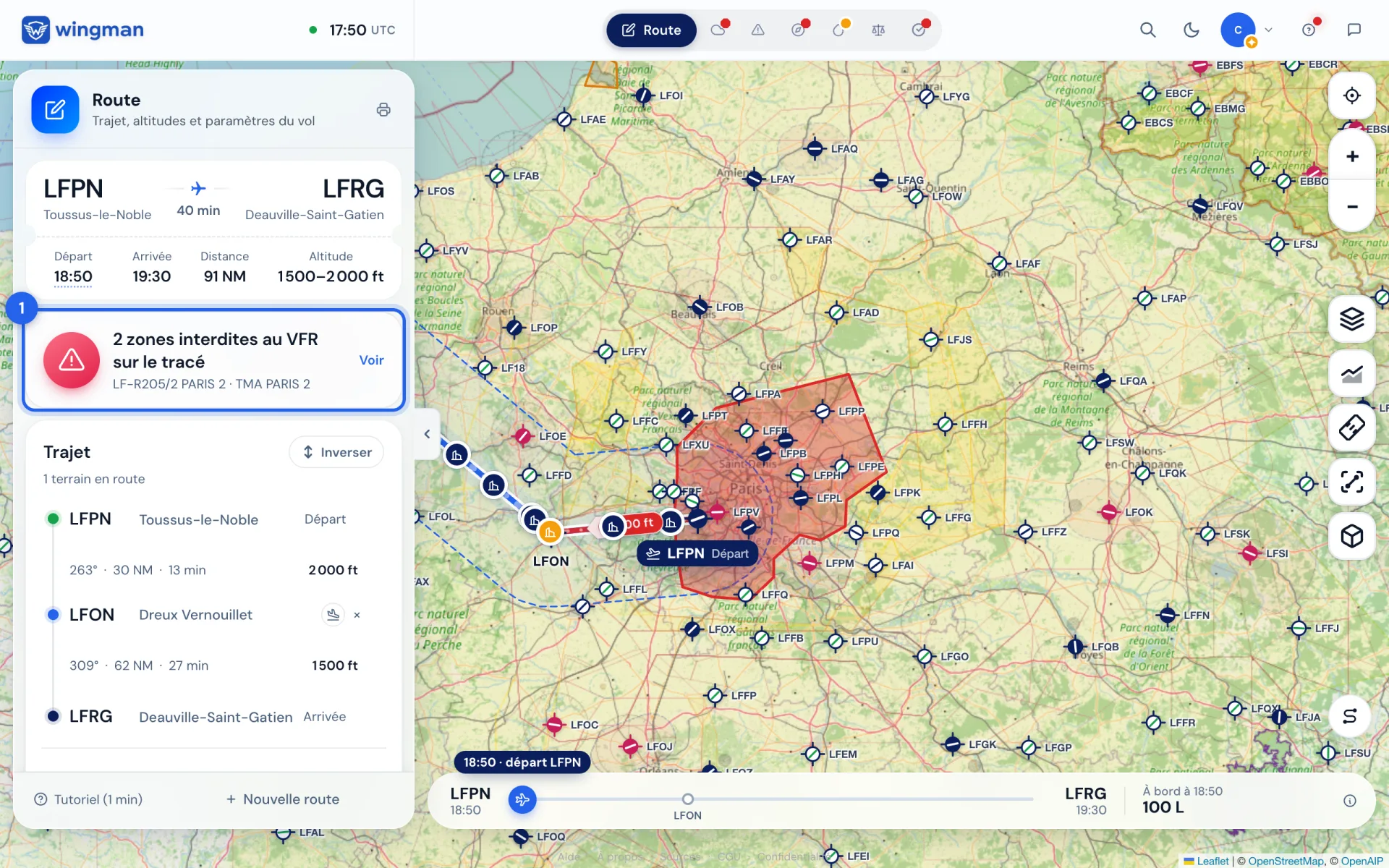Change departure time 18:50
The width and height of the screenshot is (1389, 868).
(73, 276)
